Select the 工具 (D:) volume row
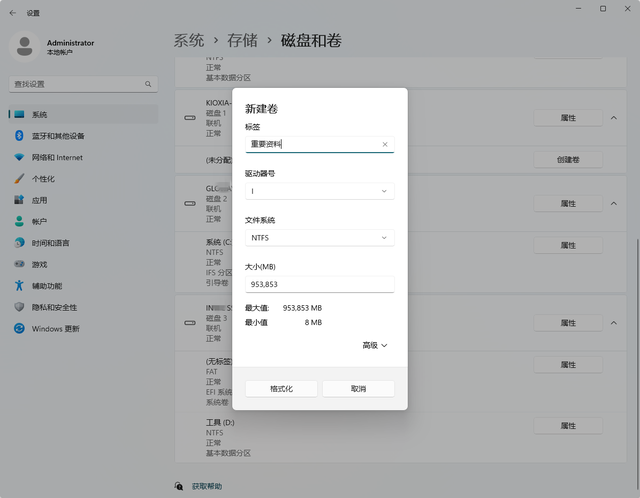 click(400, 438)
